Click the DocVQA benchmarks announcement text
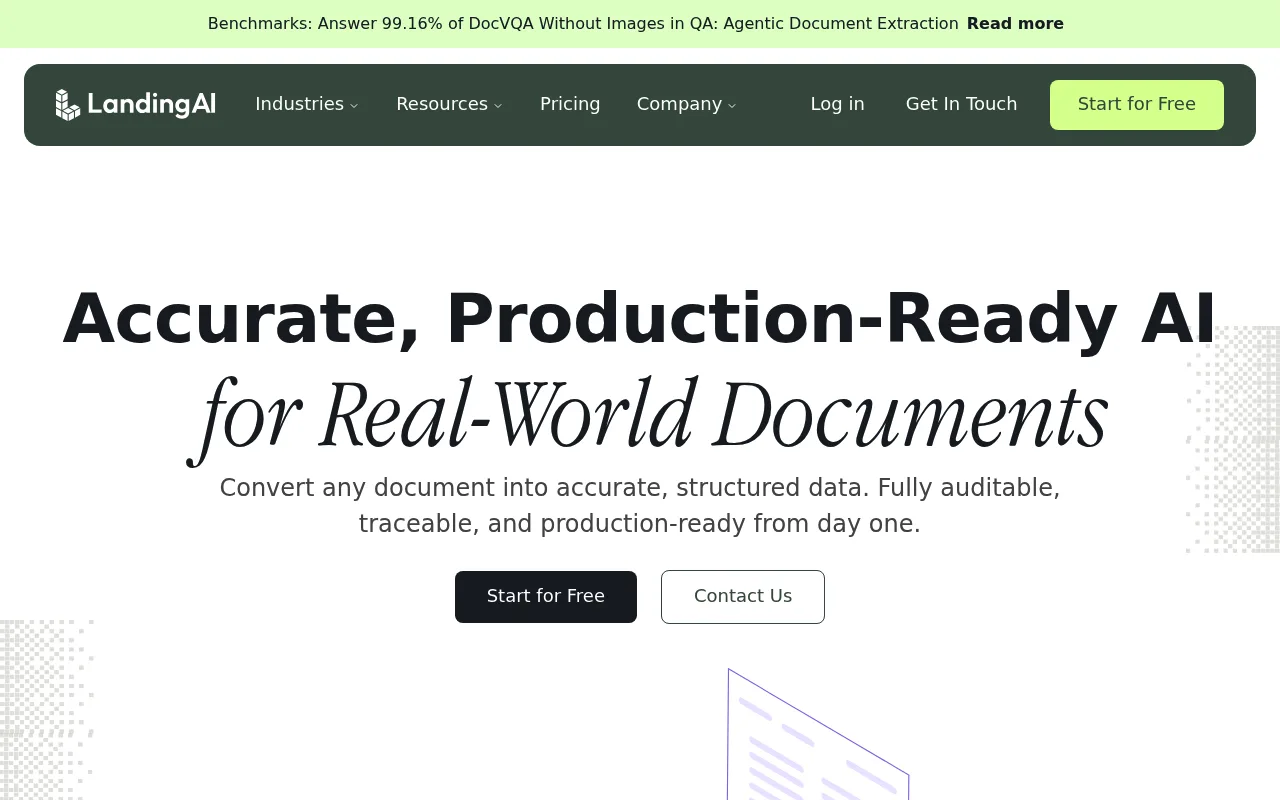The image size is (1280, 800). pyautogui.click(x=583, y=23)
